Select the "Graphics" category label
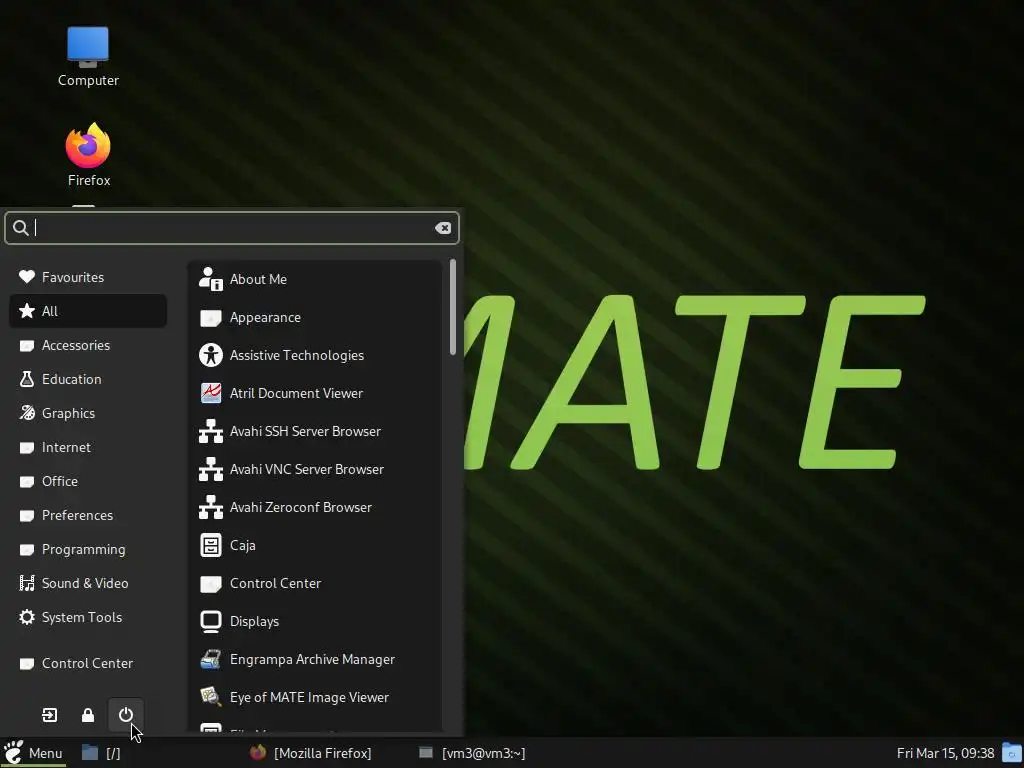This screenshot has height=768, width=1024. (69, 413)
